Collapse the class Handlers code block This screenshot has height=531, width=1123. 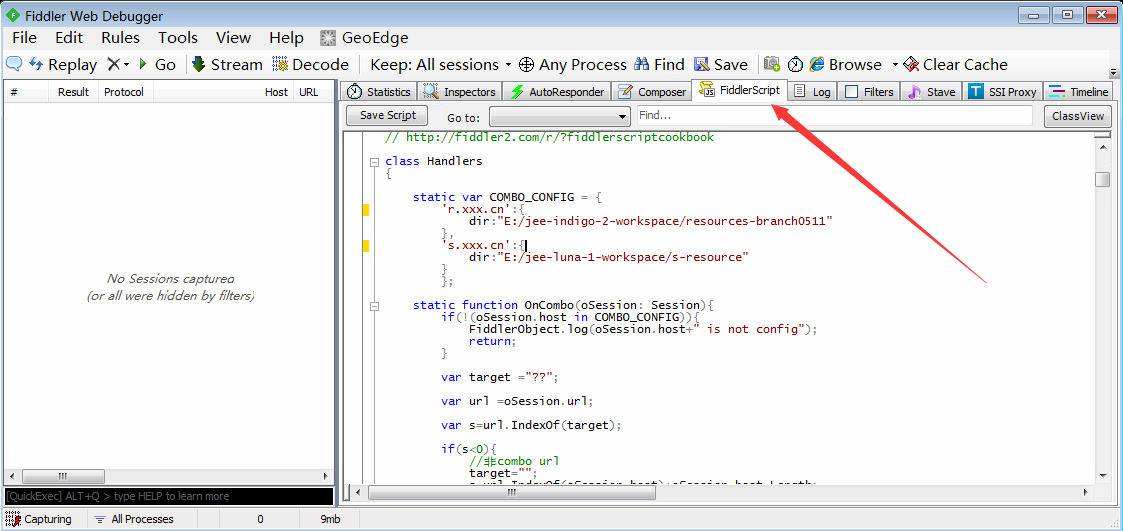(374, 162)
